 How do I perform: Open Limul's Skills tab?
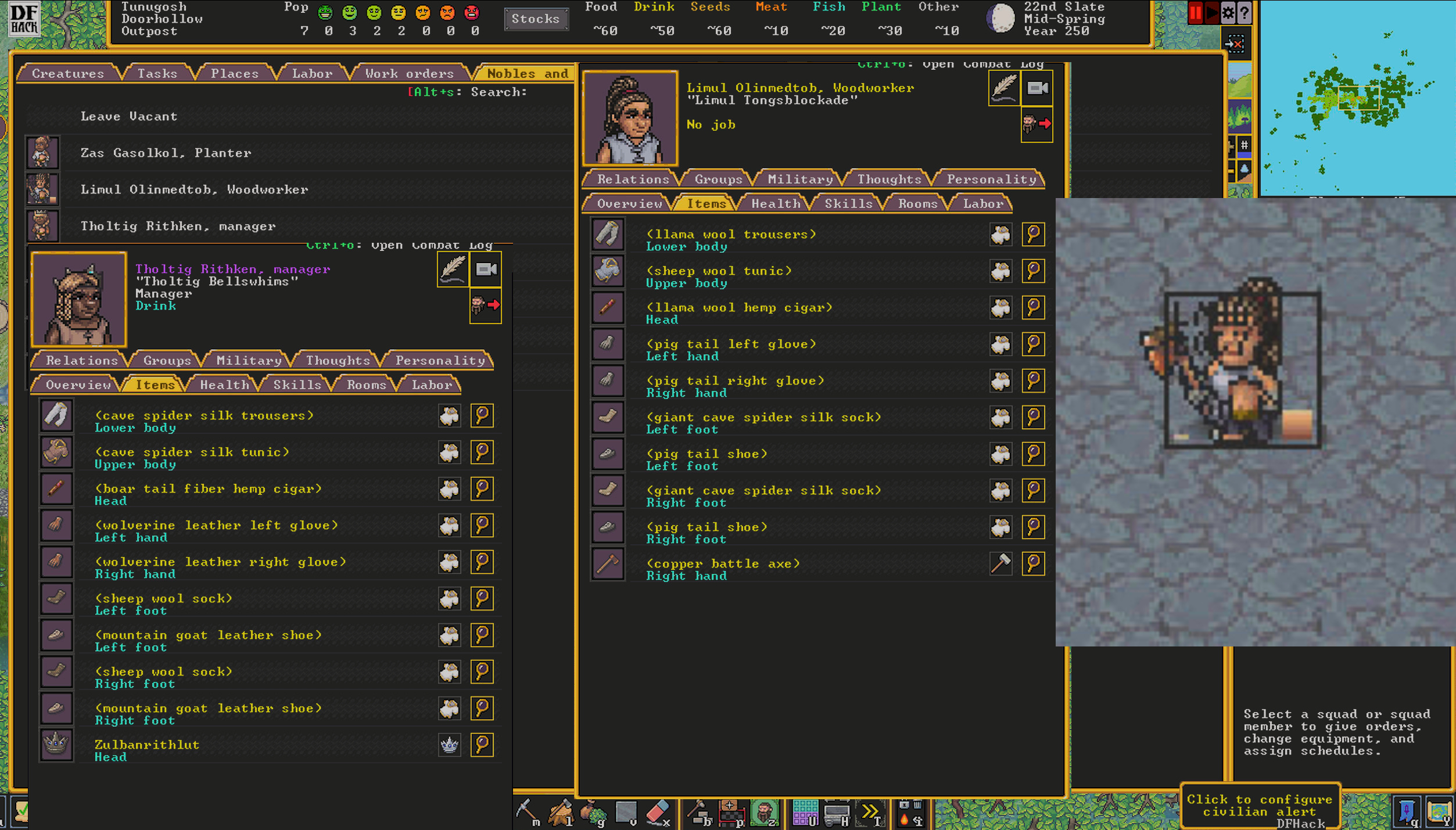848,204
